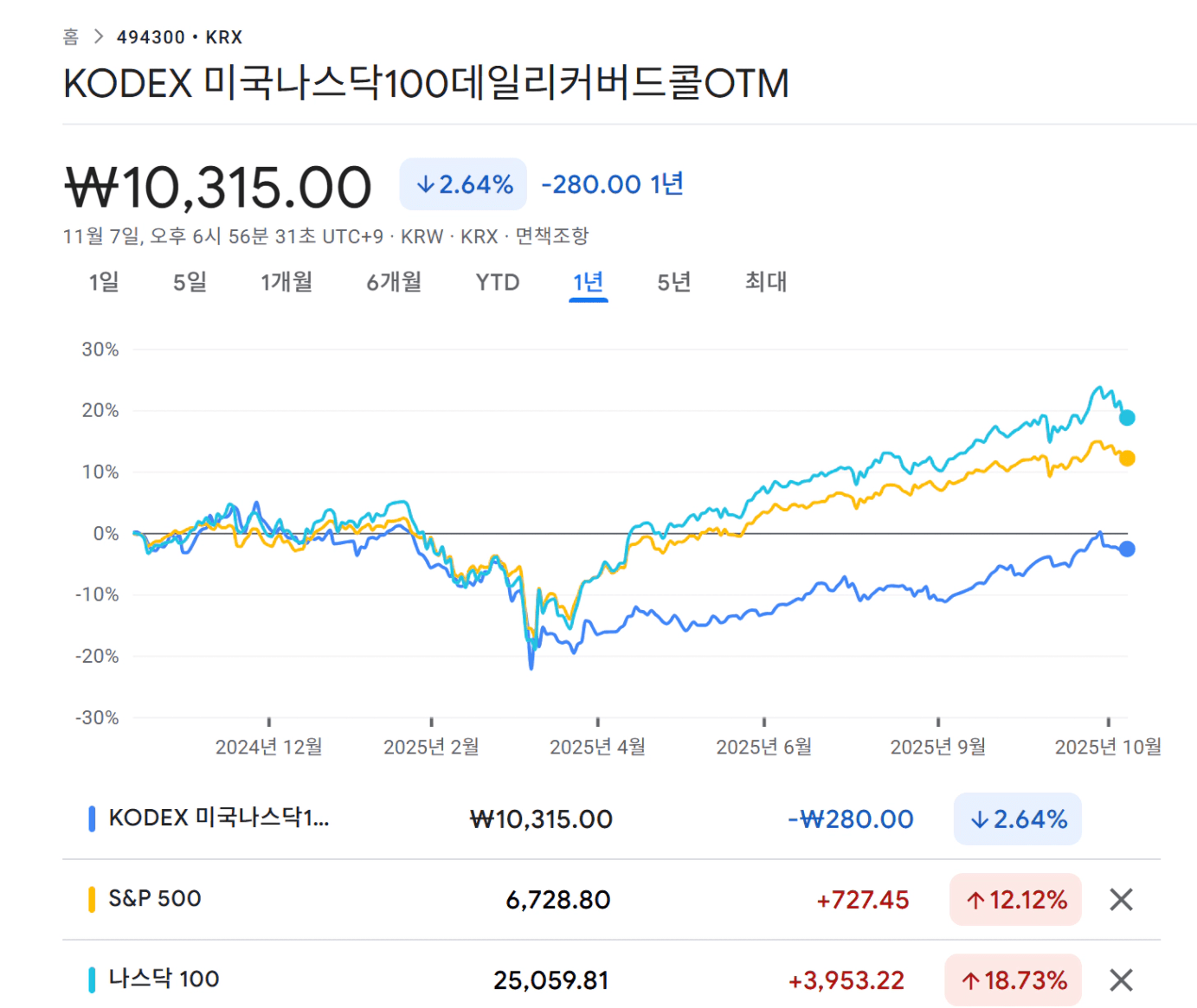Remove 나스닥 100 comparison with X icon

[x=1121, y=980]
